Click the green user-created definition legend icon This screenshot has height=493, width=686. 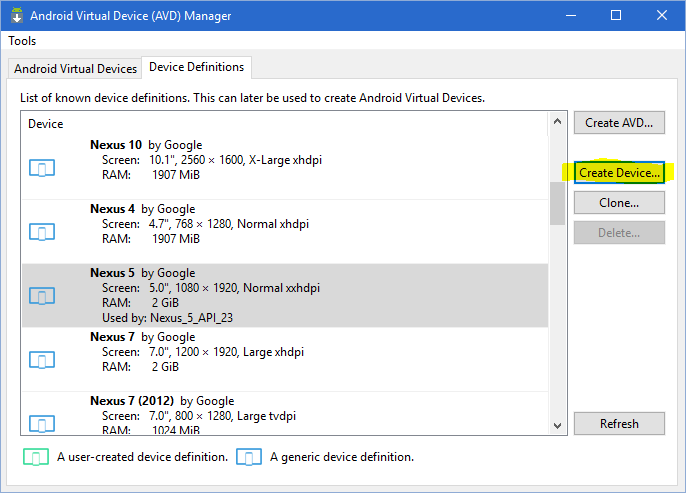click(x=37, y=457)
